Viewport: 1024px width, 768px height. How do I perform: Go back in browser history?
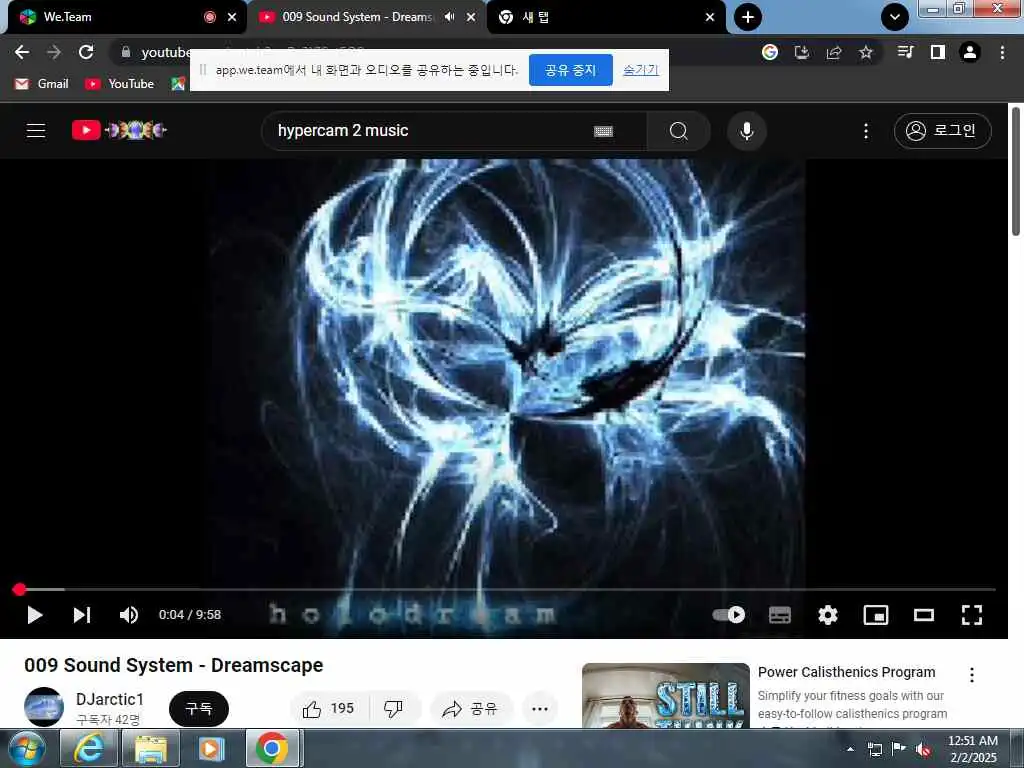[22, 52]
